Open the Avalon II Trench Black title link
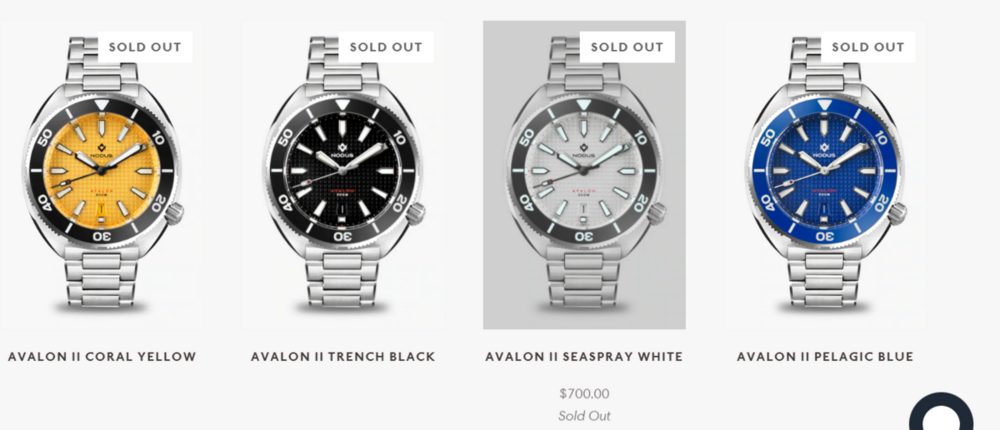This screenshot has width=1000, height=430. click(x=343, y=357)
